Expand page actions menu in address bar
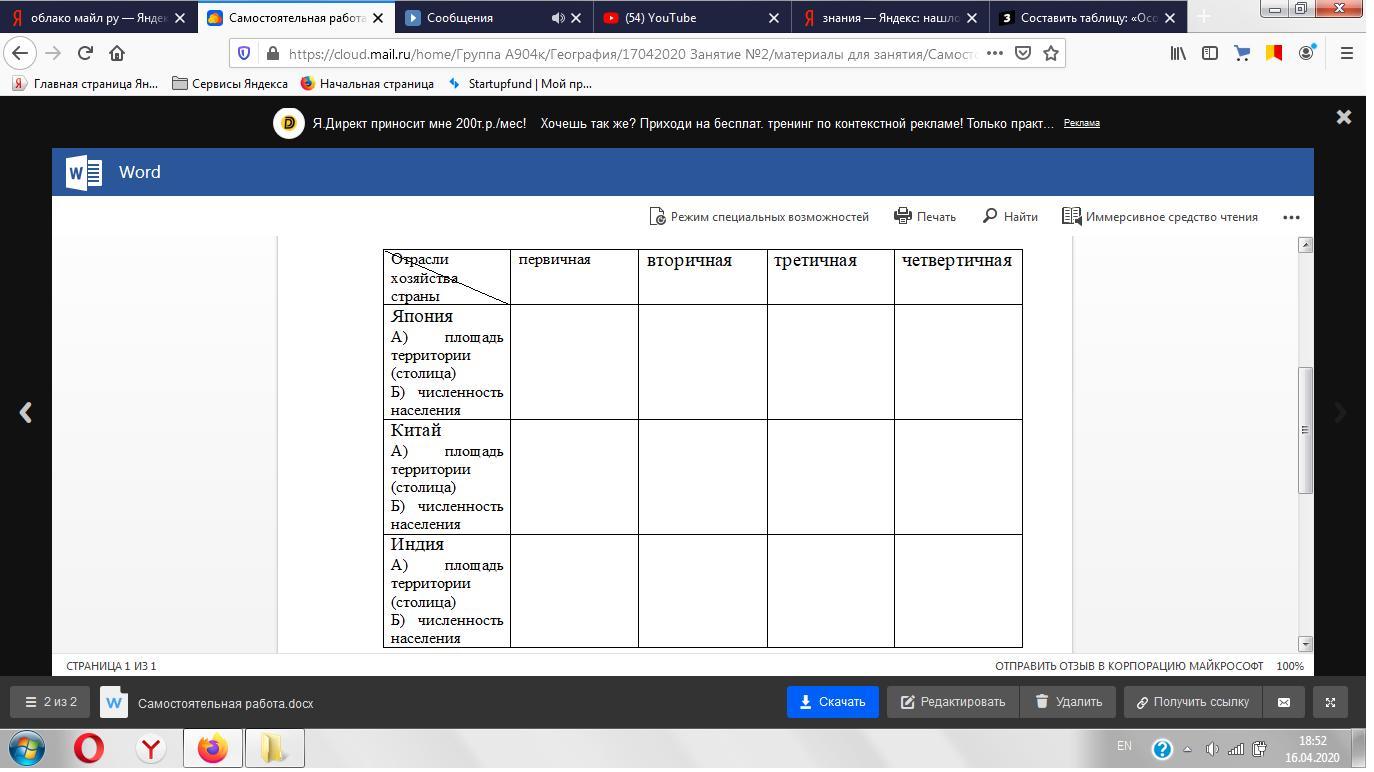The width and height of the screenshot is (1374, 772). (x=995, y=53)
